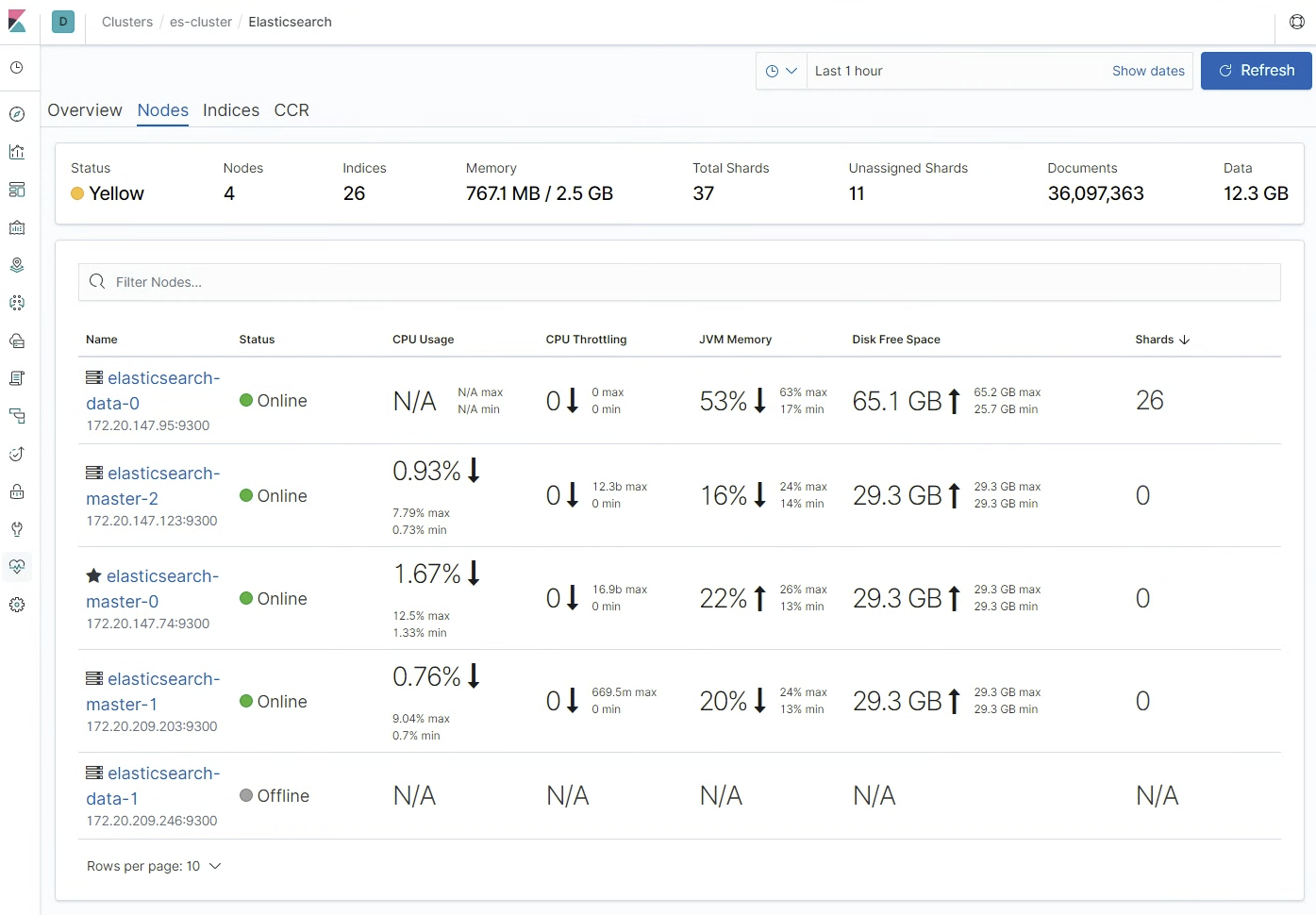
Task: Open Uptime from the sidebar
Action: (x=17, y=454)
